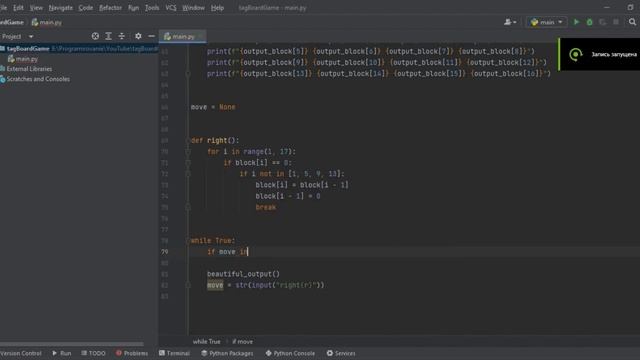Click the recording indicator icon overlay
Image resolution: width=640 pixels, height=360 pixels.
click(x=576, y=54)
